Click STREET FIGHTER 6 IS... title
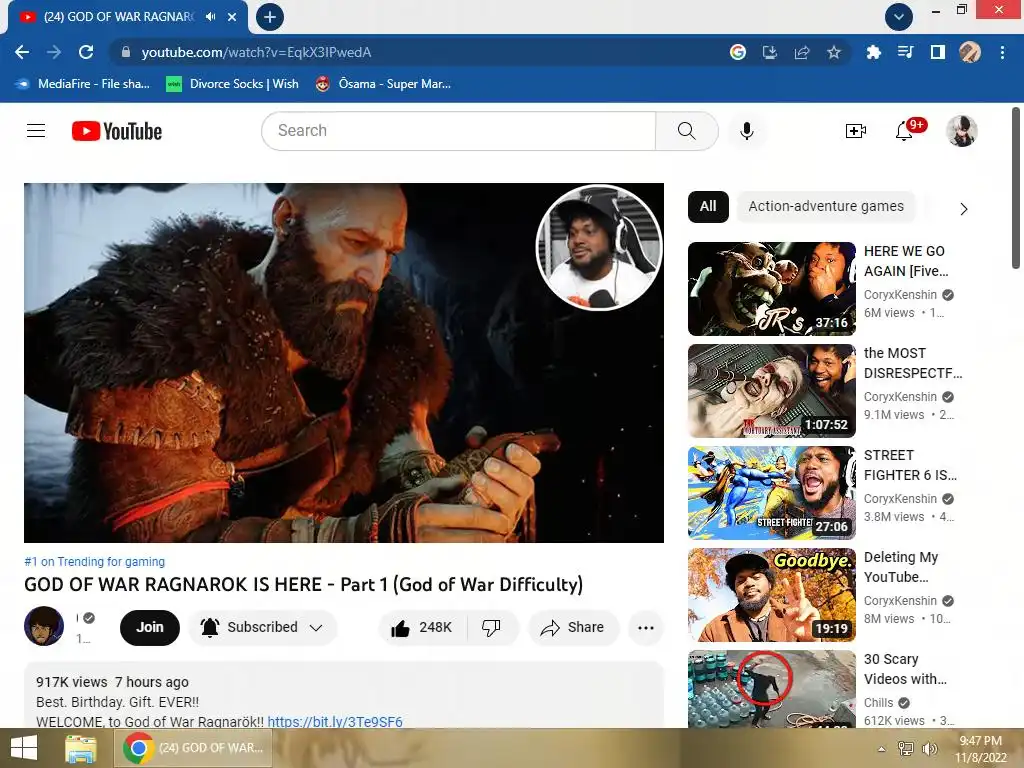The height and width of the screenshot is (768, 1024). pos(910,465)
